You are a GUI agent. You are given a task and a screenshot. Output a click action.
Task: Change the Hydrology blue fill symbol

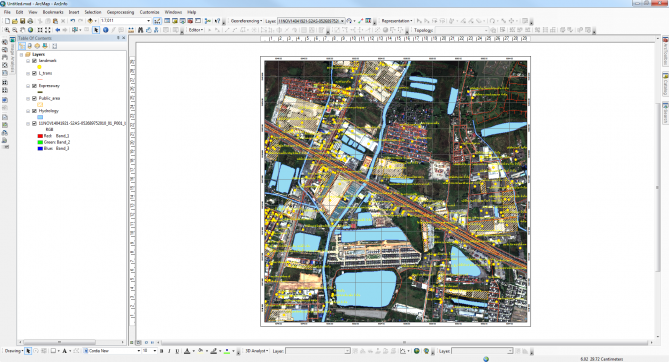(x=40, y=117)
